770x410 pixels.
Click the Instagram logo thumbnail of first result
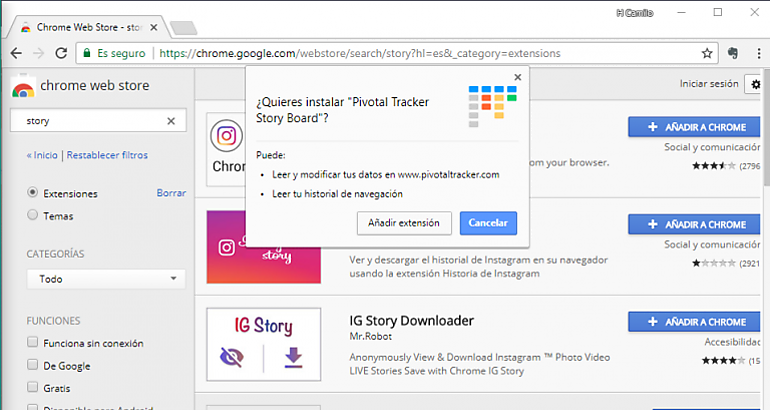pyautogui.click(x=226, y=136)
